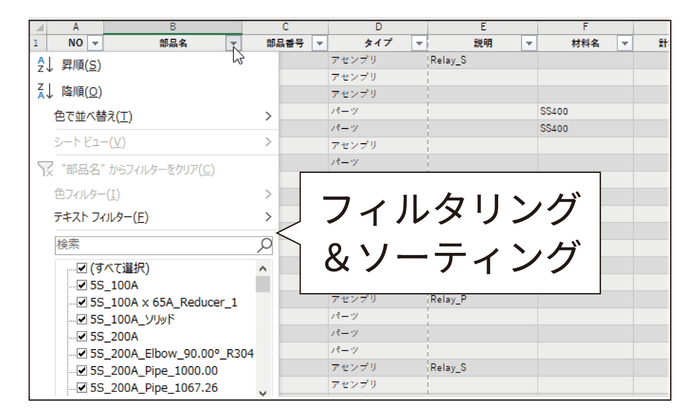Click the magnifier icon in search box

point(264,244)
